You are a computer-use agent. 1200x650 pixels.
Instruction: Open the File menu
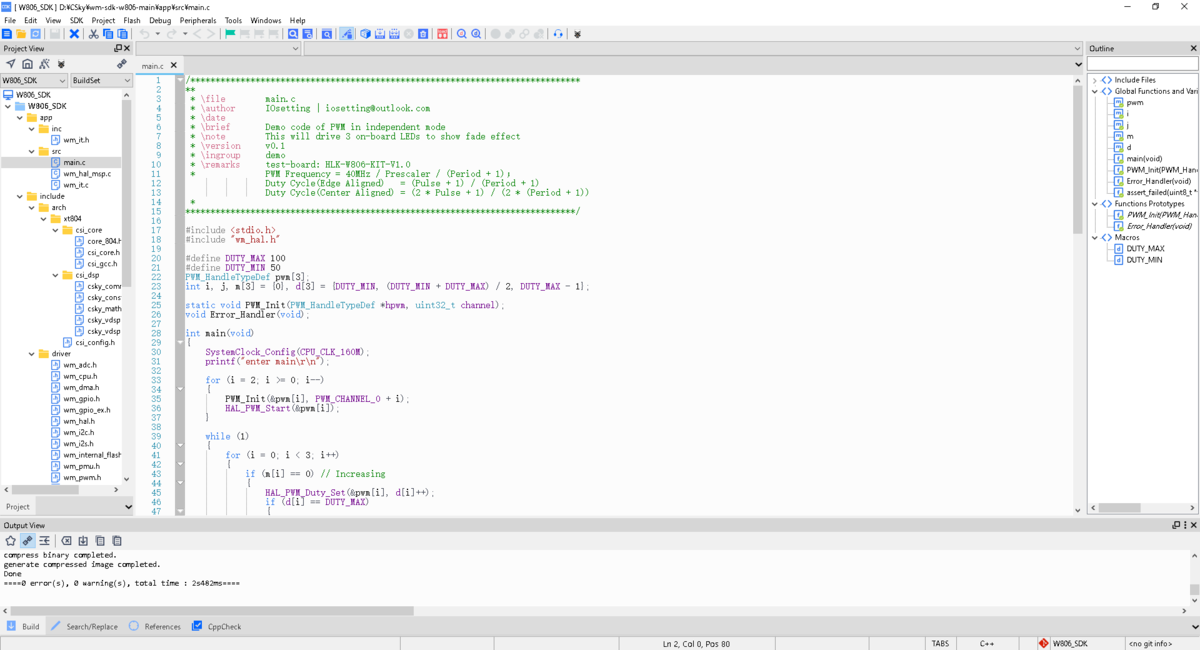pos(10,20)
